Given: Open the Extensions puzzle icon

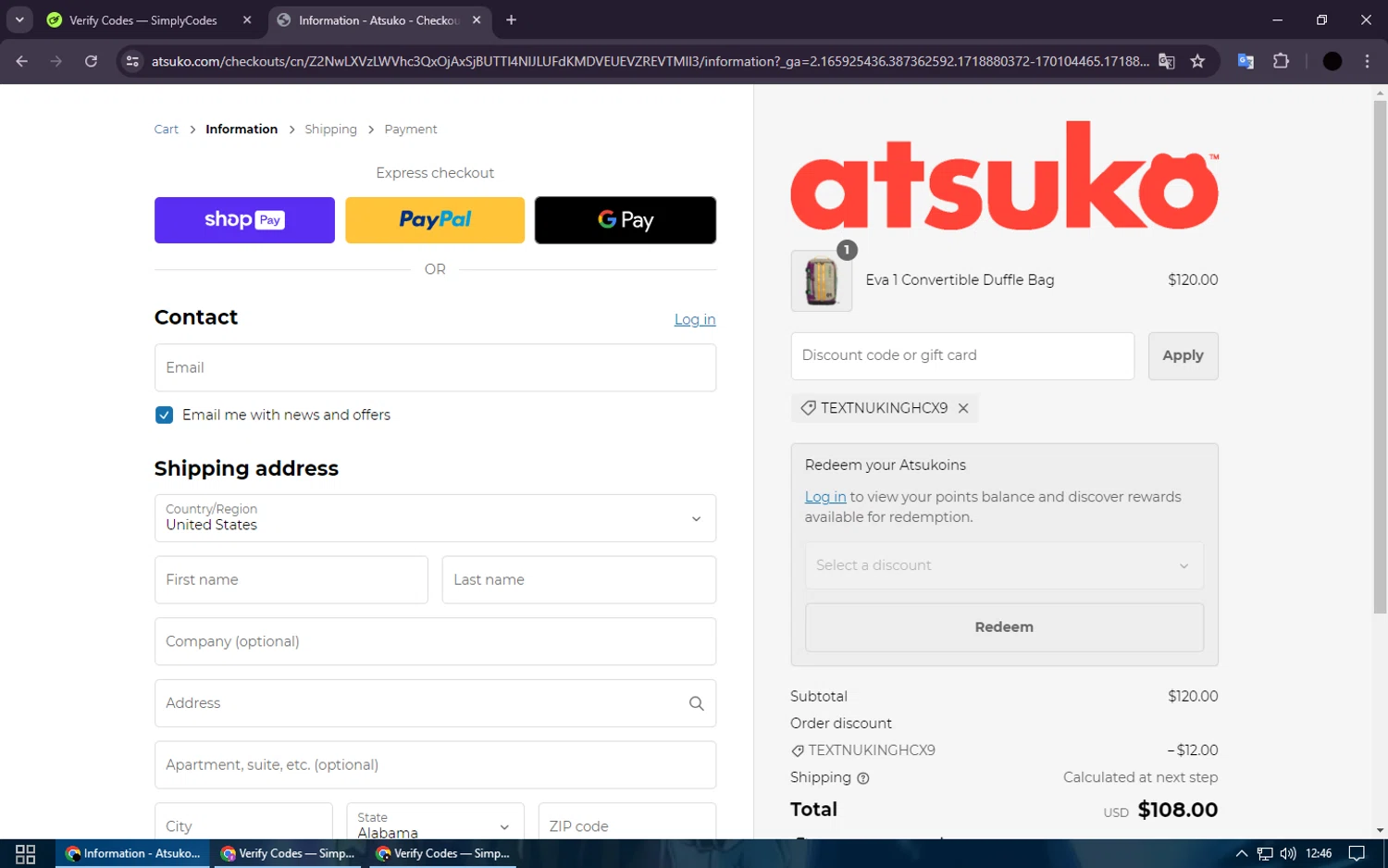Looking at the screenshot, I should 1281,61.
